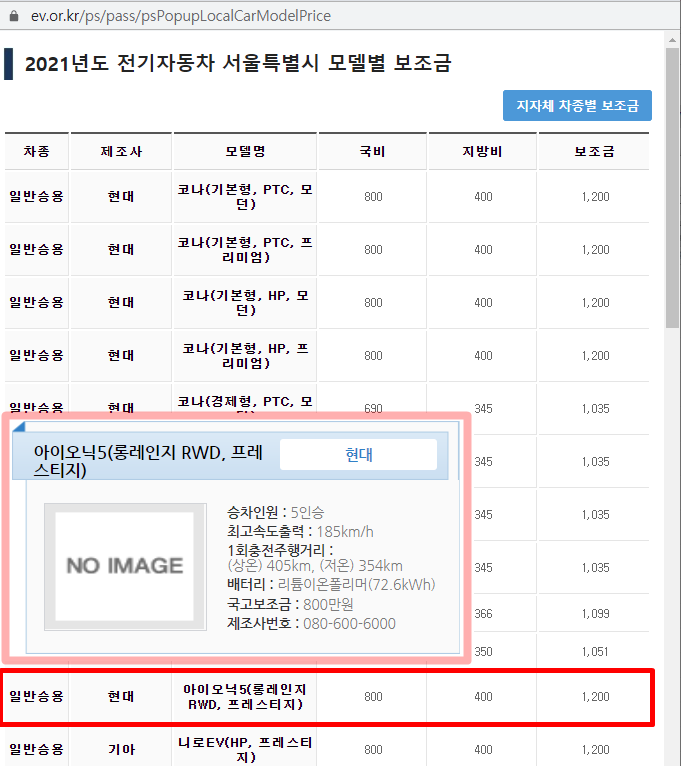681x766 pixels.
Task: Click the 350 지방비 value
Action: click(483, 652)
